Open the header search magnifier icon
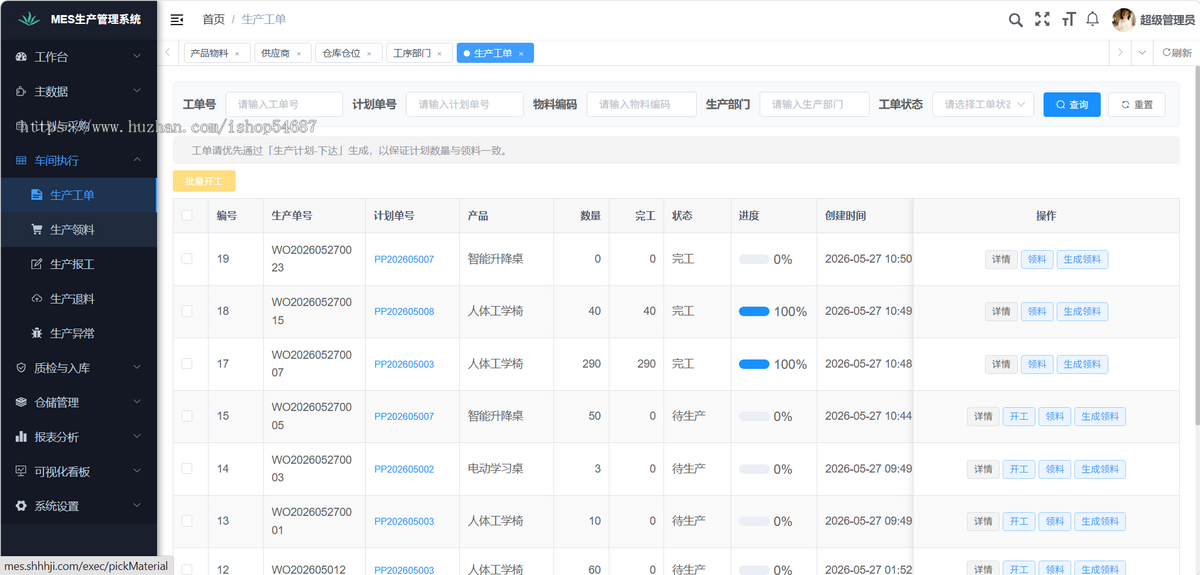 (1015, 19)
